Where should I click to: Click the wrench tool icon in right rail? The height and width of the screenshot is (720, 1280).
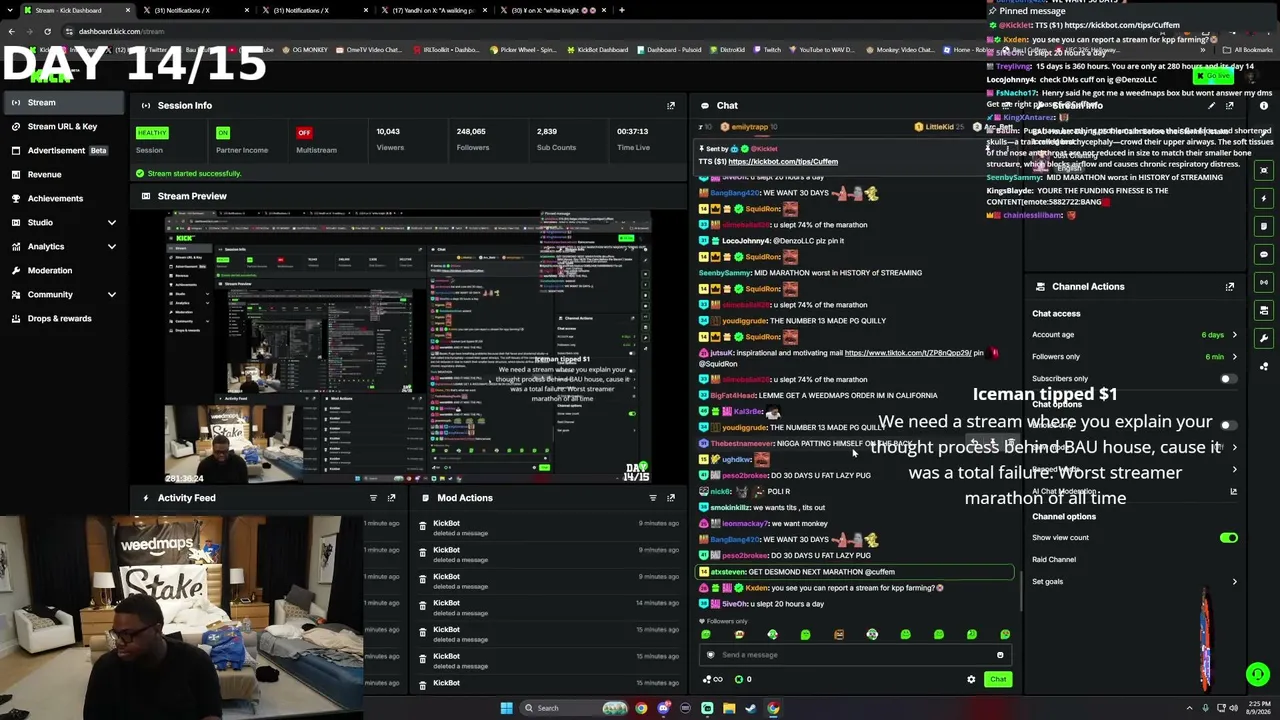[x=1264, y=338]
